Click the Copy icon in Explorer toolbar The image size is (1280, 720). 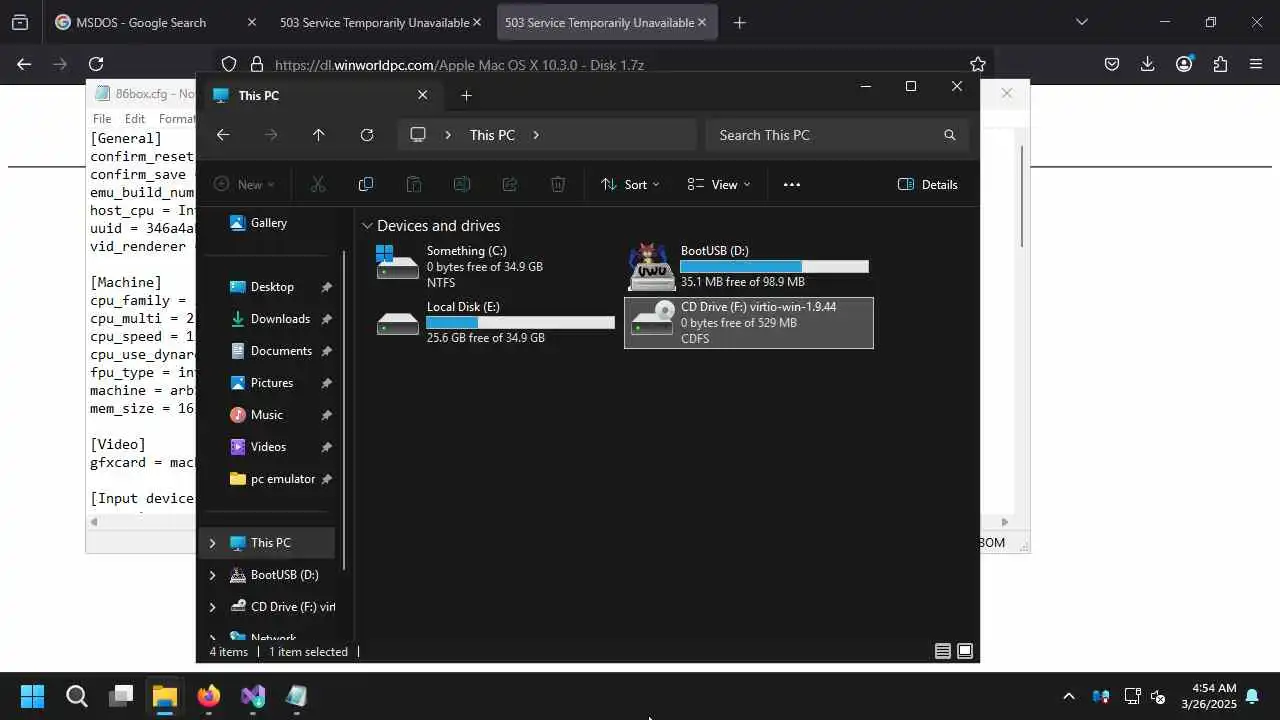[x=366, y=184]
